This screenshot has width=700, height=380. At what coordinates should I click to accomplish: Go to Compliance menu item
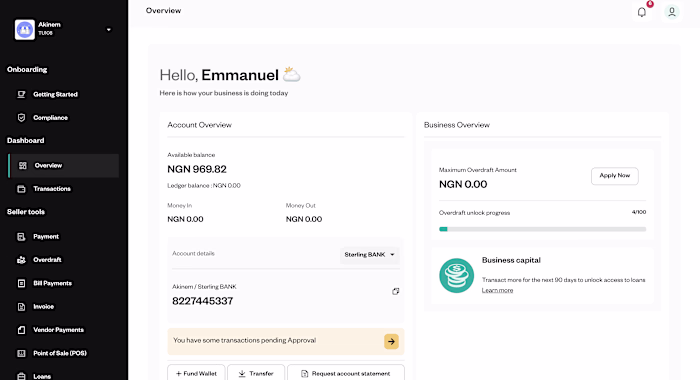point(50,117)
